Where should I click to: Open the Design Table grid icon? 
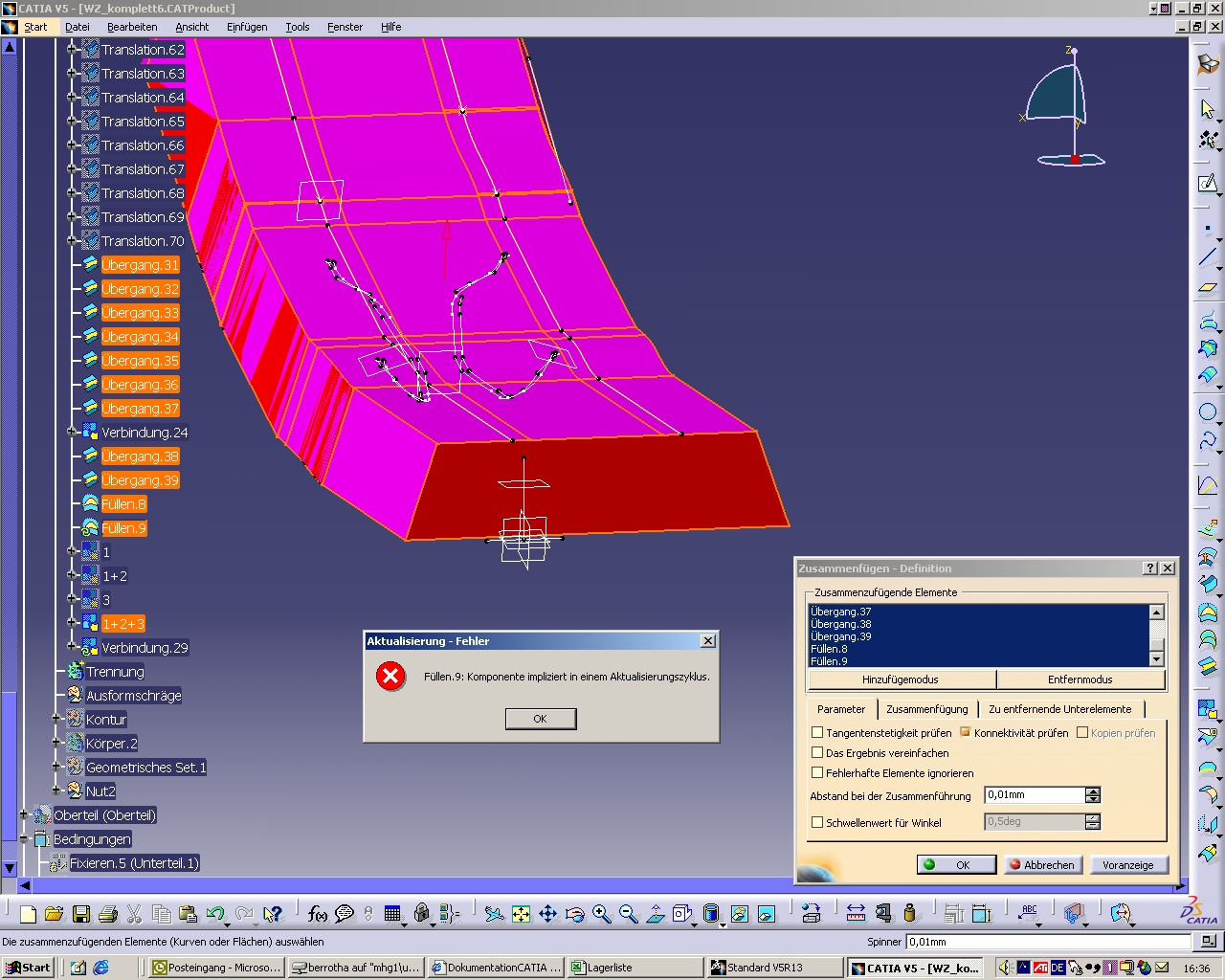392,914
